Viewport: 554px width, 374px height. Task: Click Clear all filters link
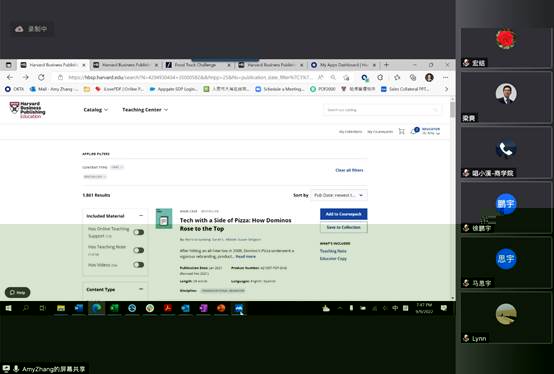tap(349, 170)
